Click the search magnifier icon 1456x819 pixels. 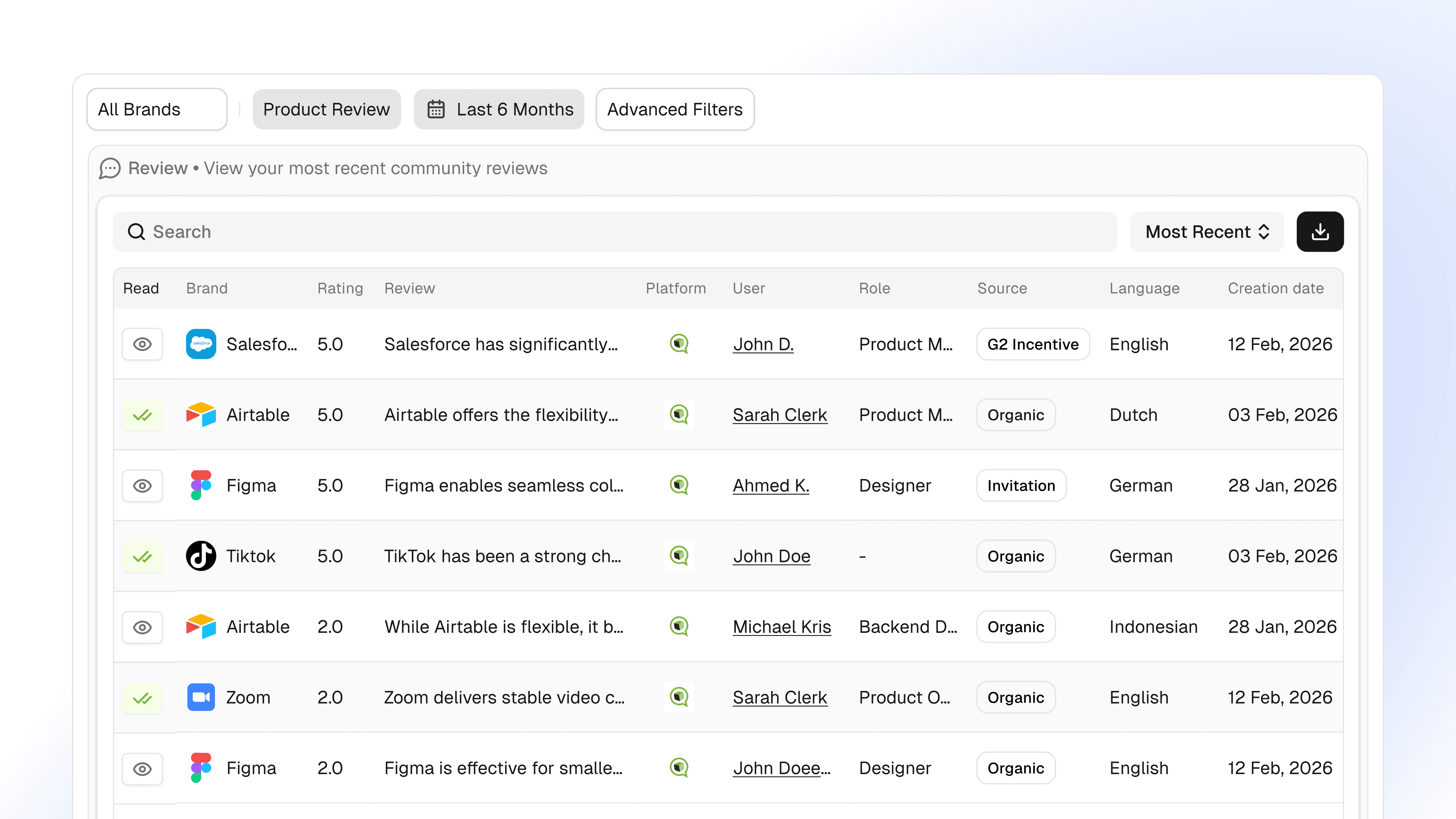coord(136,232)
